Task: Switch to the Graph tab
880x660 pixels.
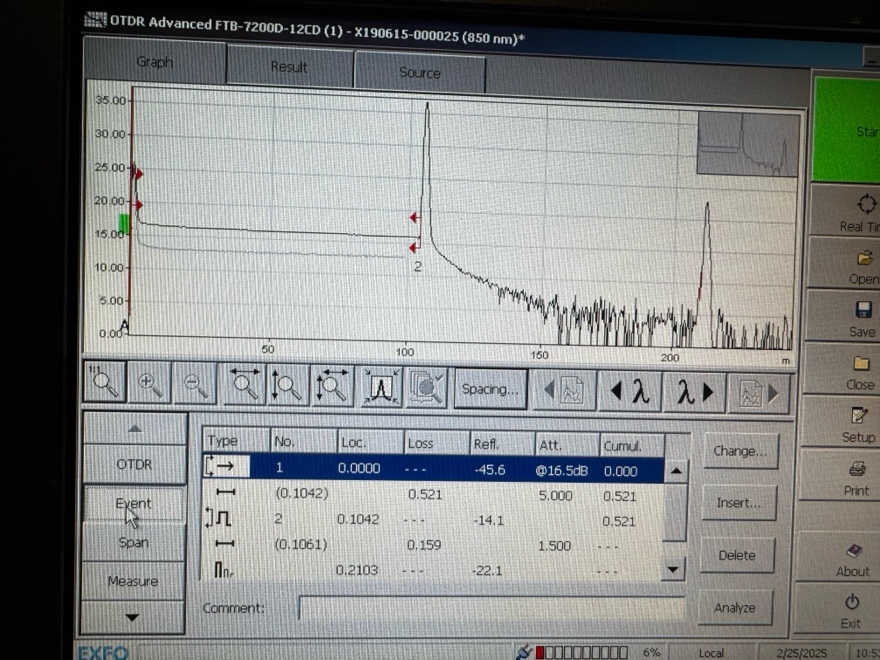Action: tap(155, 62)
